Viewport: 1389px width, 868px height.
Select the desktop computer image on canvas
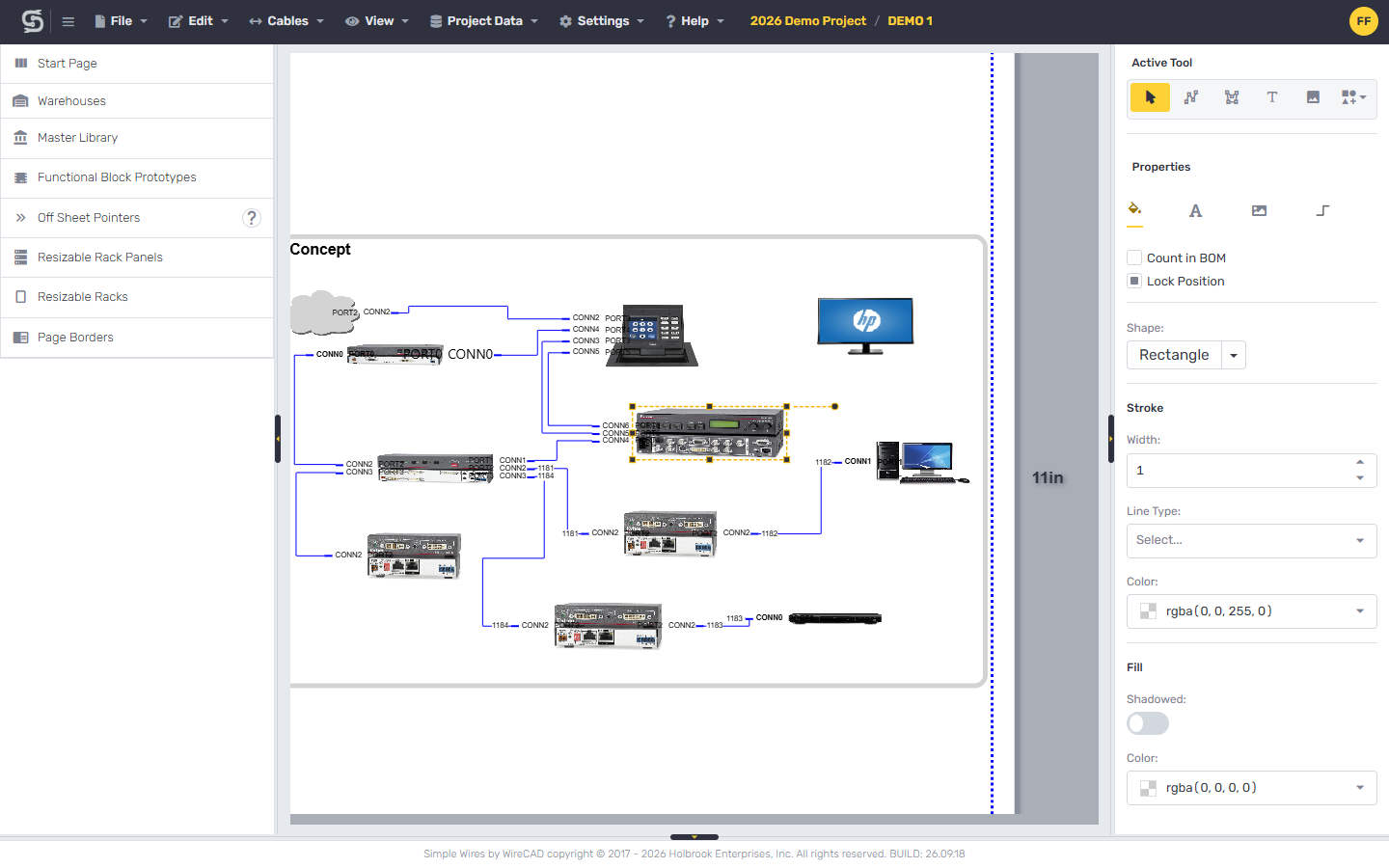(x=921, y=462)
